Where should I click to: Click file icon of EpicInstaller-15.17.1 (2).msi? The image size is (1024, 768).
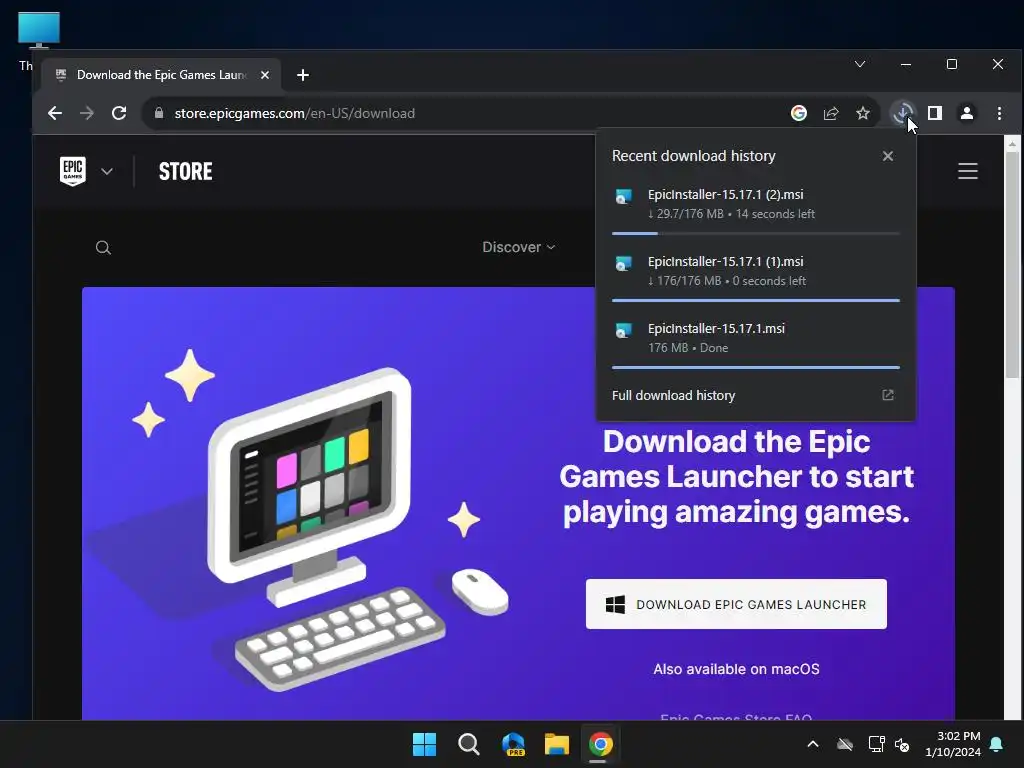click(x=624, y=196)
